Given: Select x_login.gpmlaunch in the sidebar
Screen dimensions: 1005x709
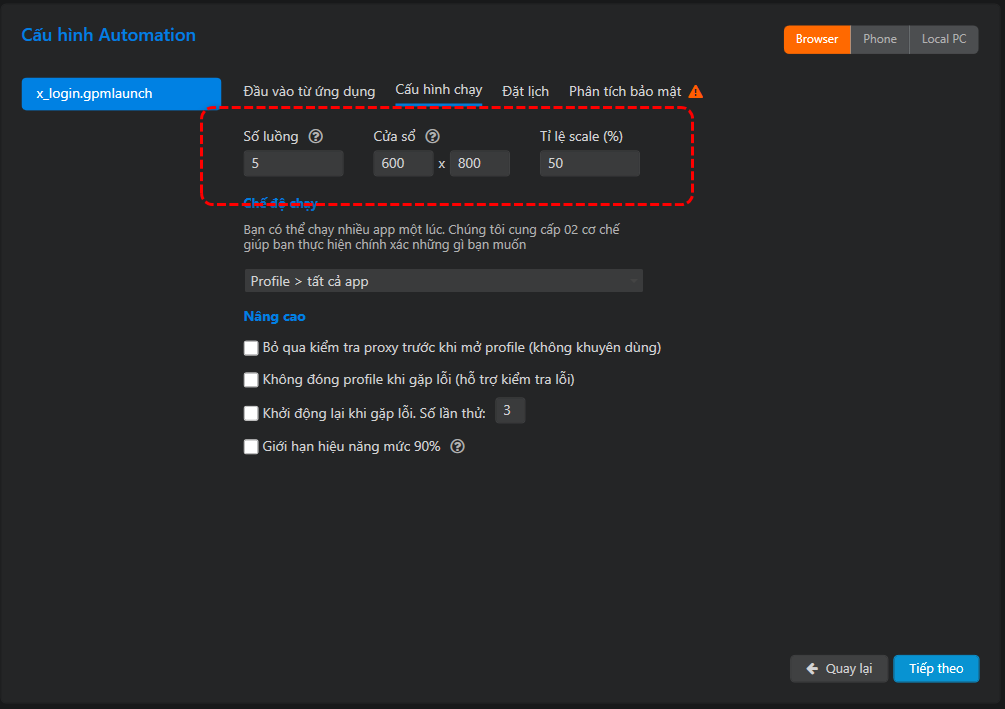Looking at the screenshot, I should (121, 94).
